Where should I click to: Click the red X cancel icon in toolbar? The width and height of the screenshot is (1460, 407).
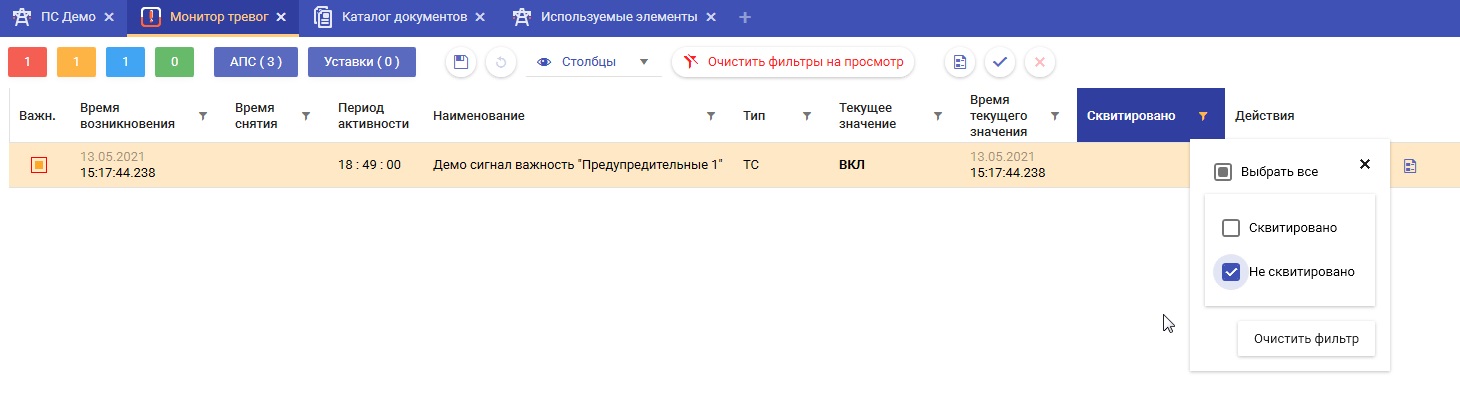[x=1040, y=62]
